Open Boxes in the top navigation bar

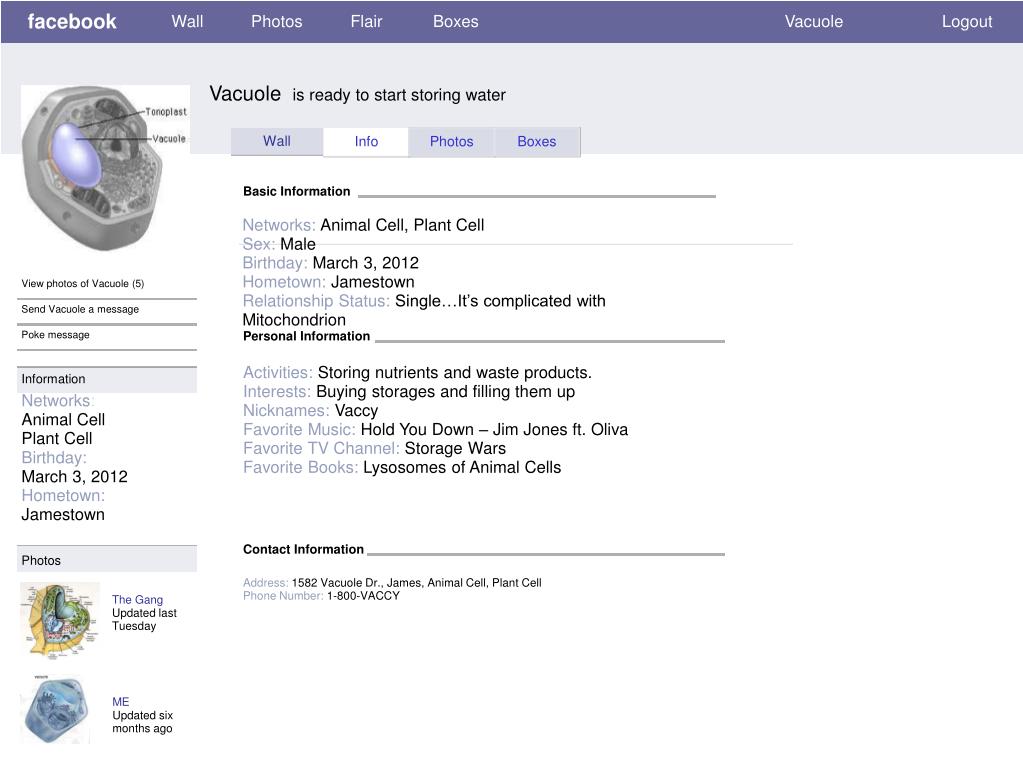[x=455, y=22]
